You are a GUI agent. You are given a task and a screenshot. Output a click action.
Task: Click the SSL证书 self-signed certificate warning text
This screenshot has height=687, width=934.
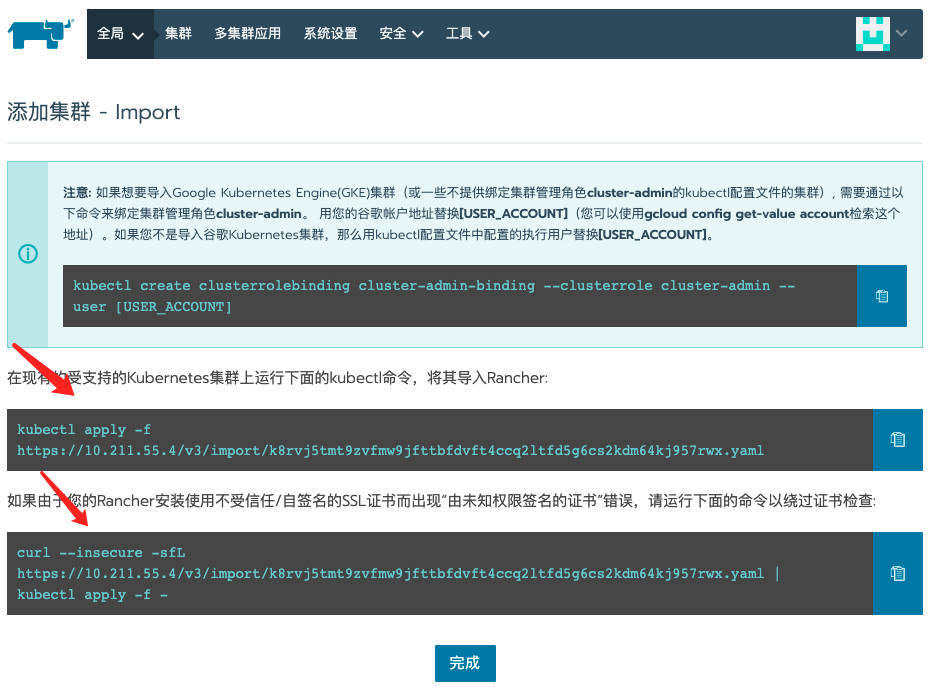tap(441, 501)
